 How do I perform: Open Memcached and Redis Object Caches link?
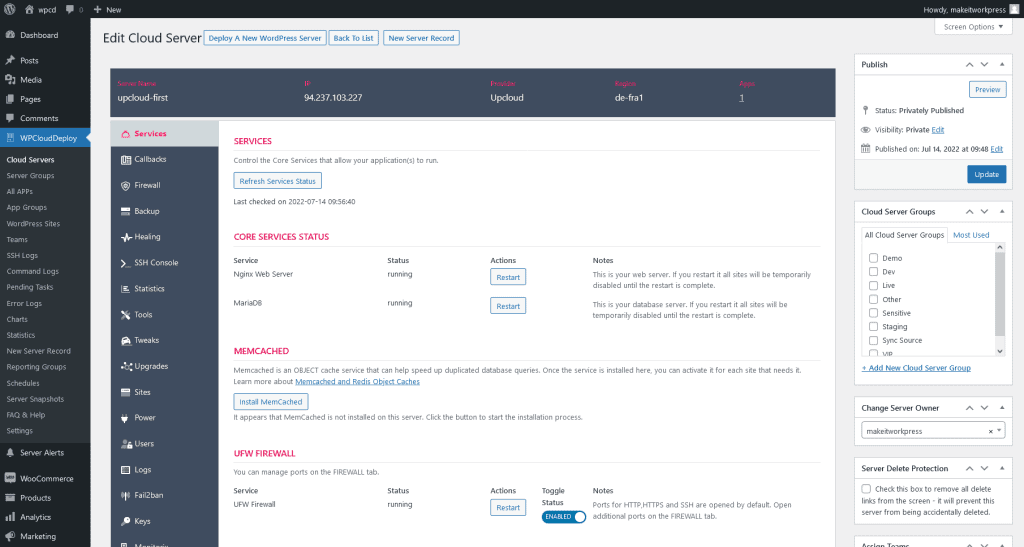(x=357, y=382)
